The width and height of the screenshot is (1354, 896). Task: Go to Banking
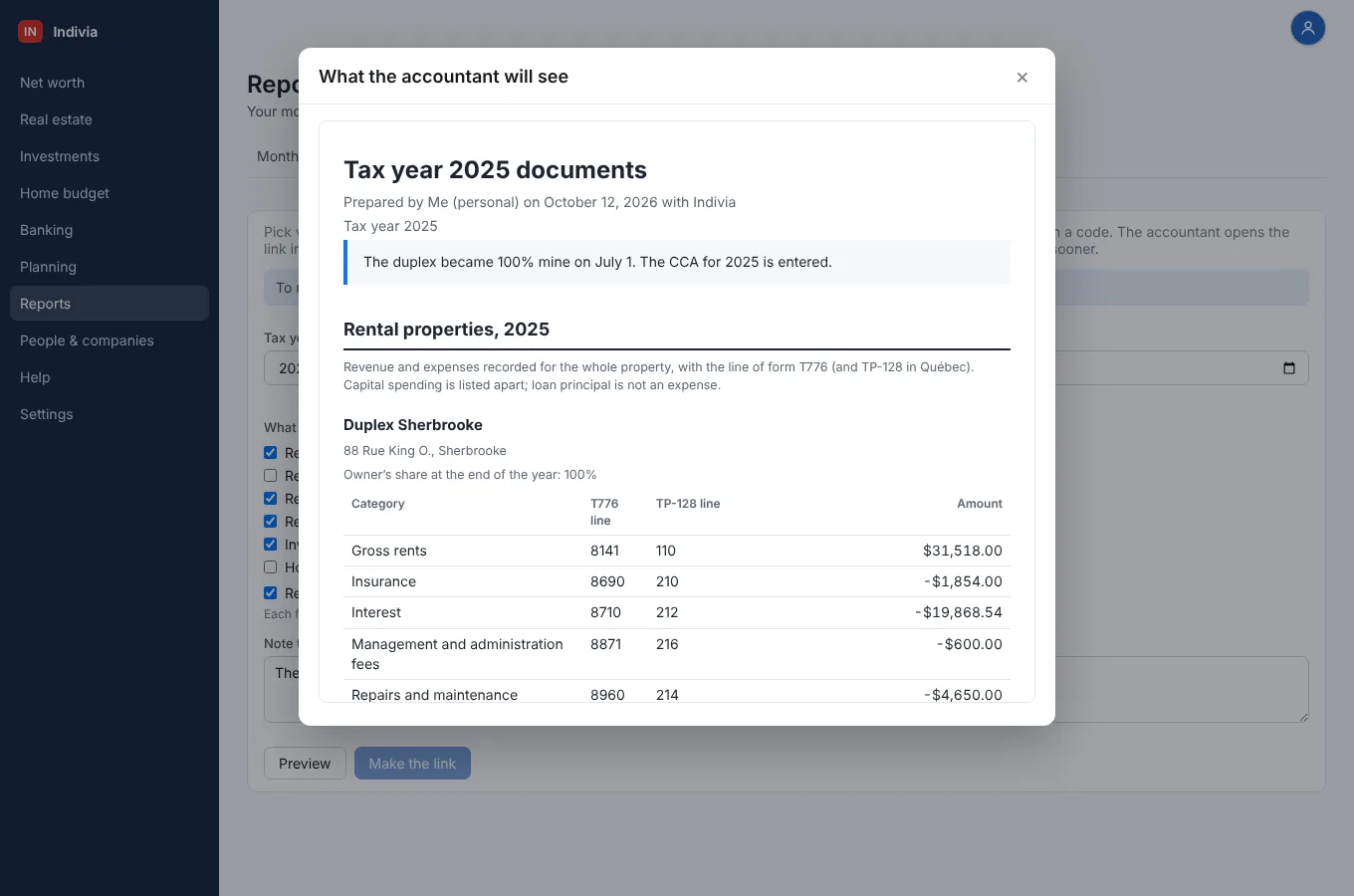[110, 230]
